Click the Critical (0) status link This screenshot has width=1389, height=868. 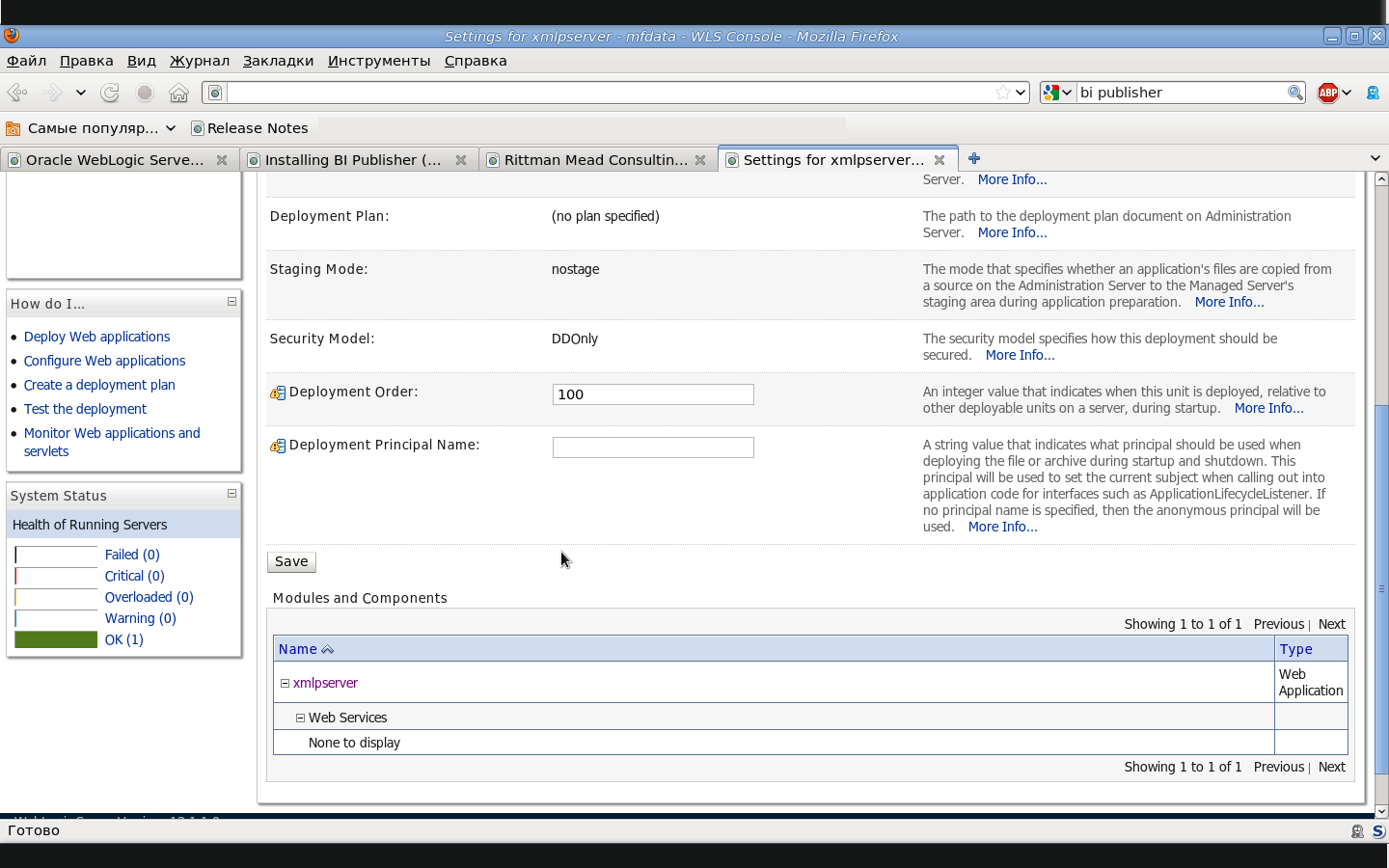[x=135, y=576]
